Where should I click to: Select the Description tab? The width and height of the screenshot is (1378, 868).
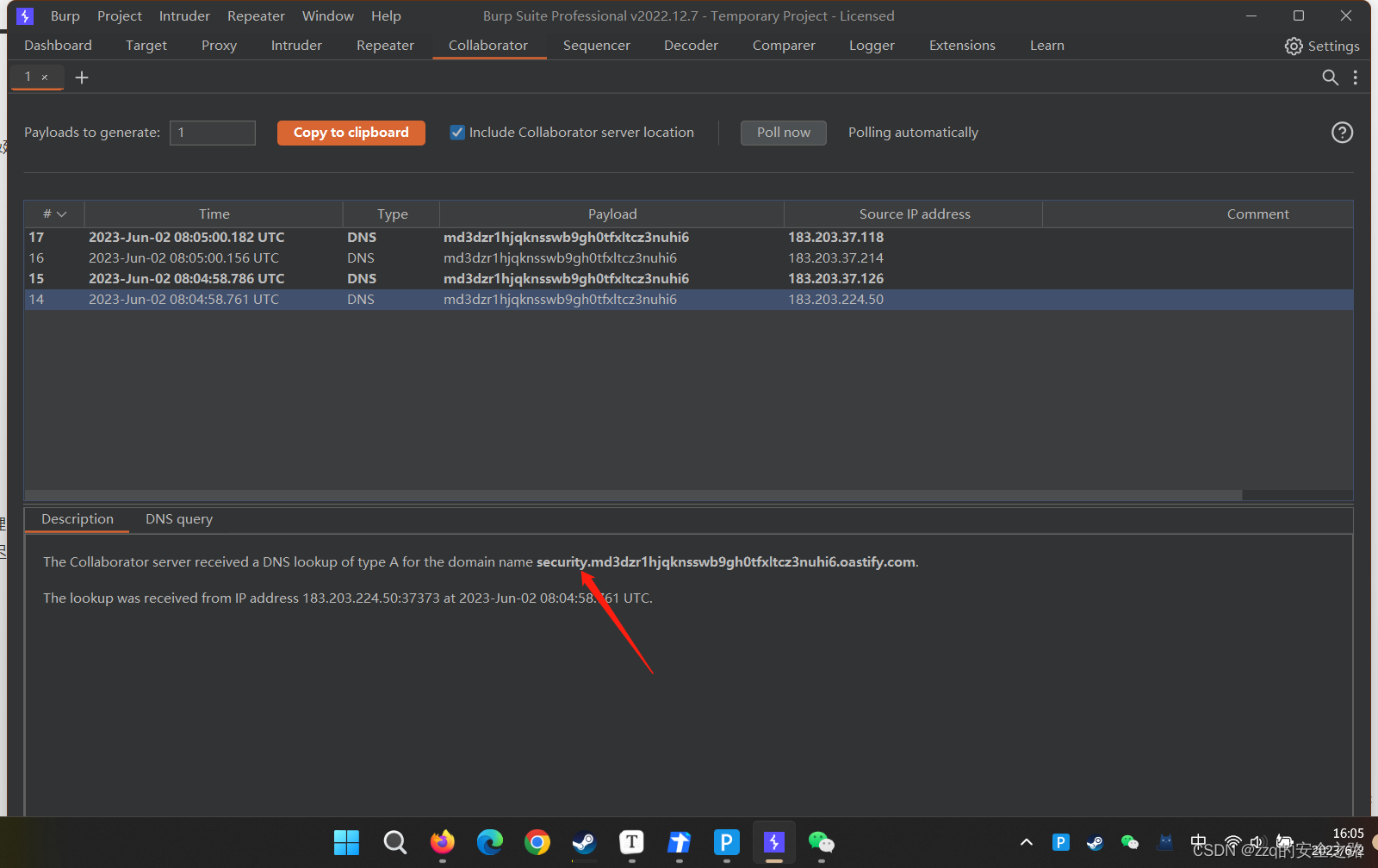[78, 519]
